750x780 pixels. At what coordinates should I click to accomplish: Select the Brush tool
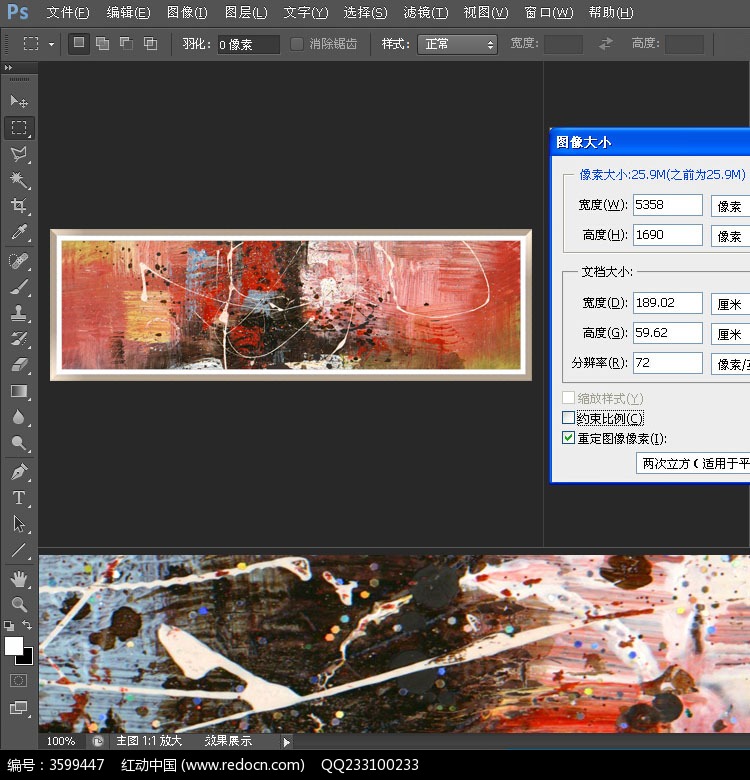coord(19,287)
